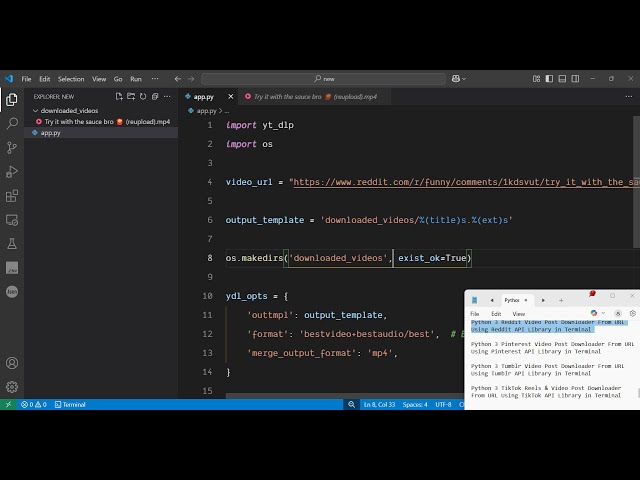
Task: Click the command center search box
Action: (x=323, y=79)
